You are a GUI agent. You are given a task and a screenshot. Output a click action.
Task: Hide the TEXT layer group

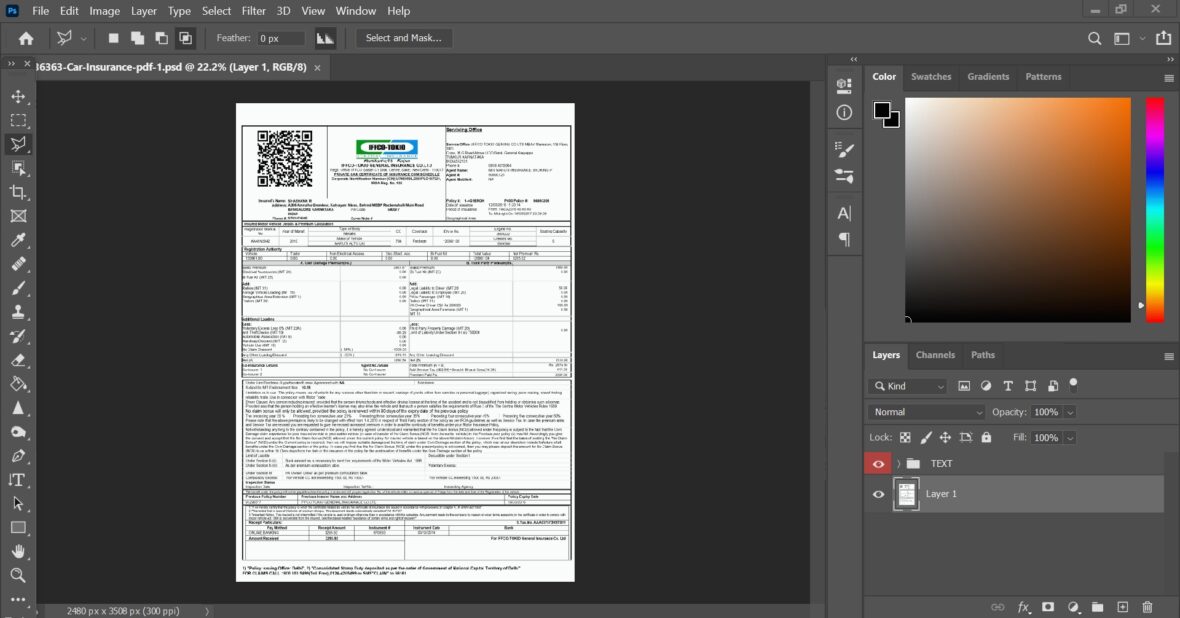878,463
